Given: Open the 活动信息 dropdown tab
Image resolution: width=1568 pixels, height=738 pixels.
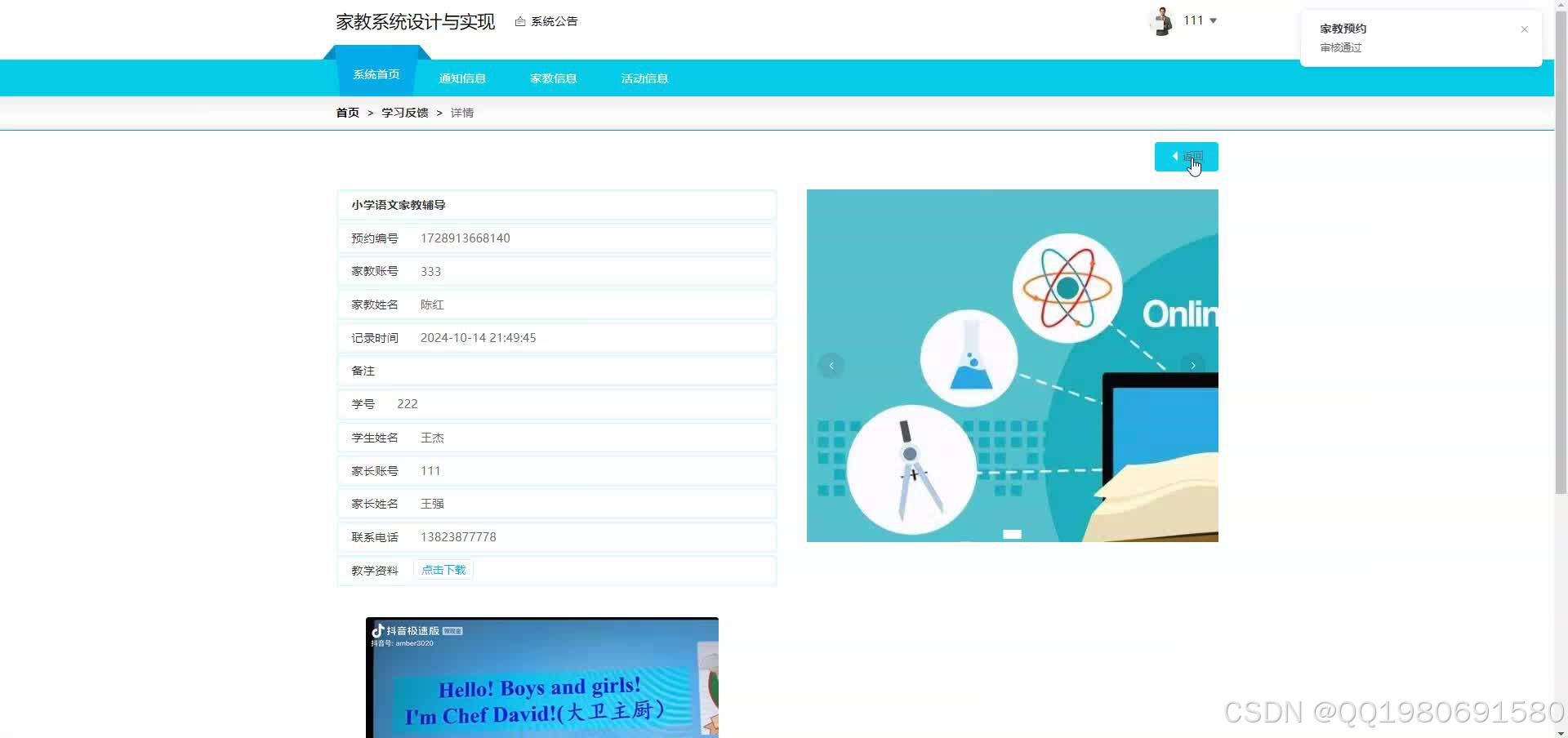Looking at the screenshot, I should [644, 78].
